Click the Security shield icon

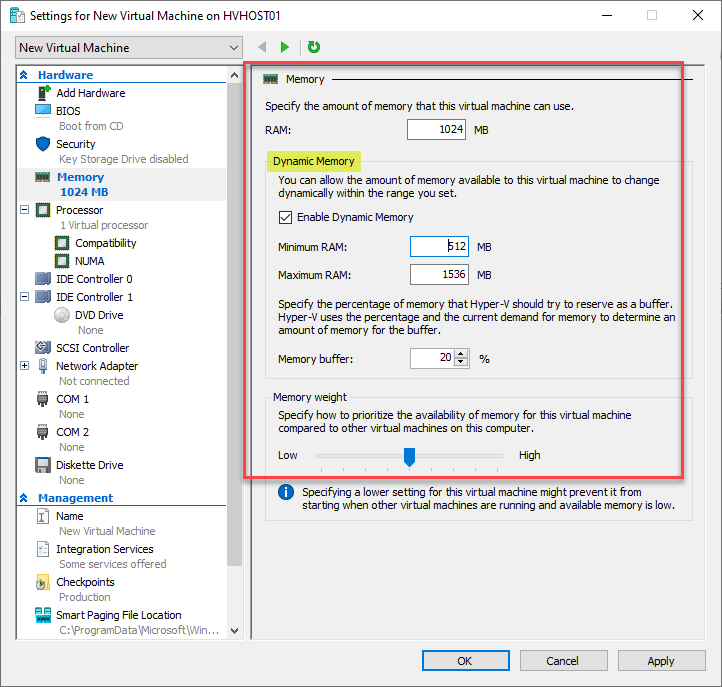click(x=43, y=144)
